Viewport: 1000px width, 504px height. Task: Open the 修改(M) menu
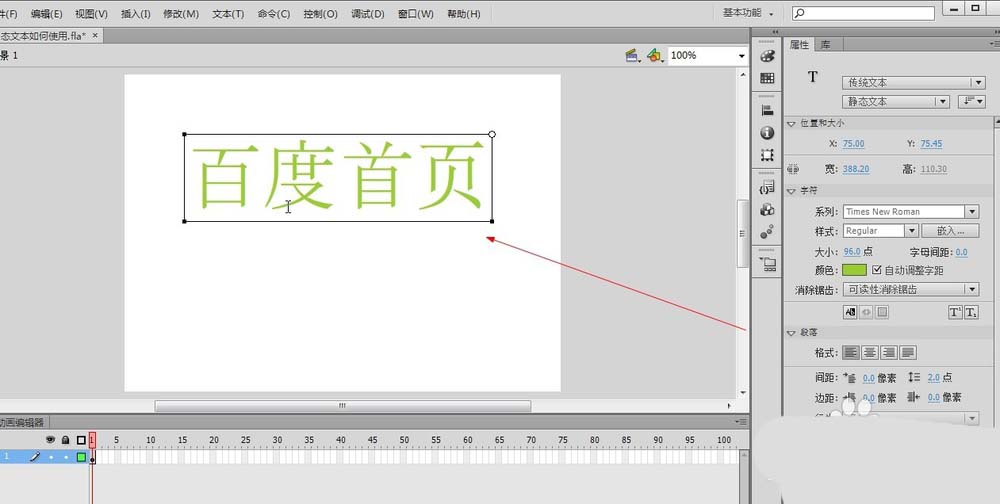click(181, 13)
